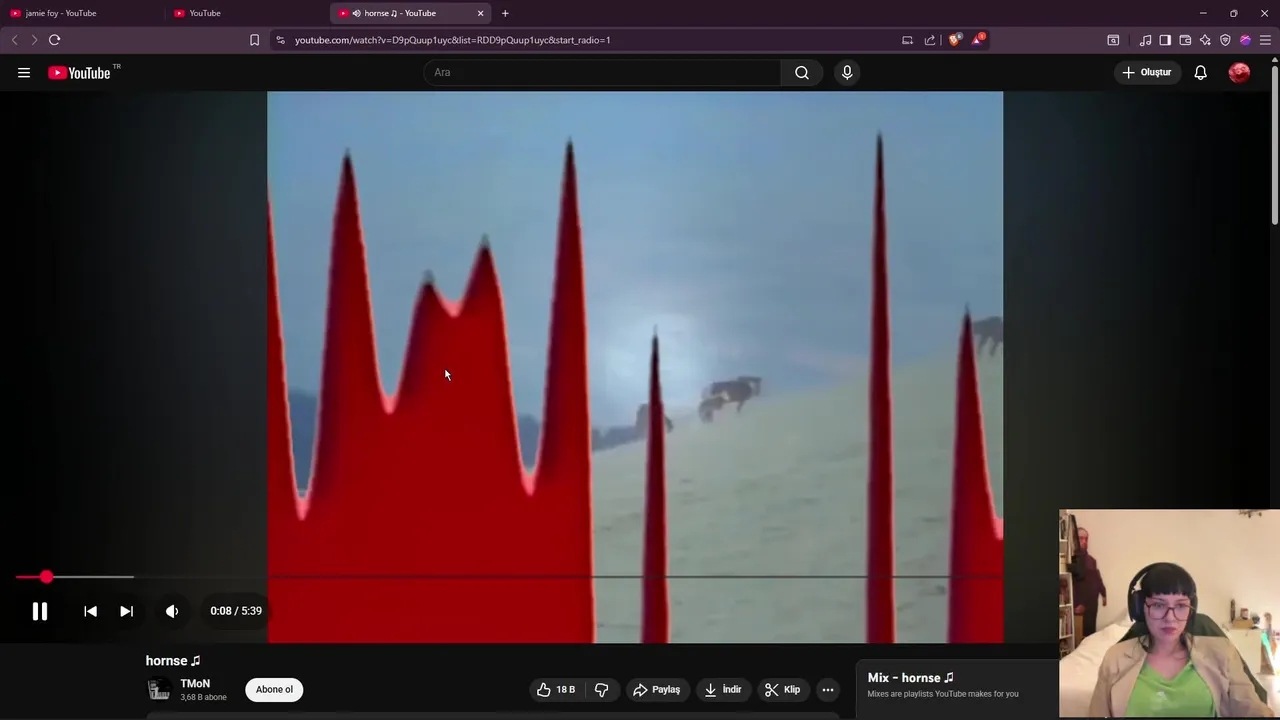Click the page vertical scrollbar
The height and width of the screenshot is (720, 1280).
click(1275, 143)
